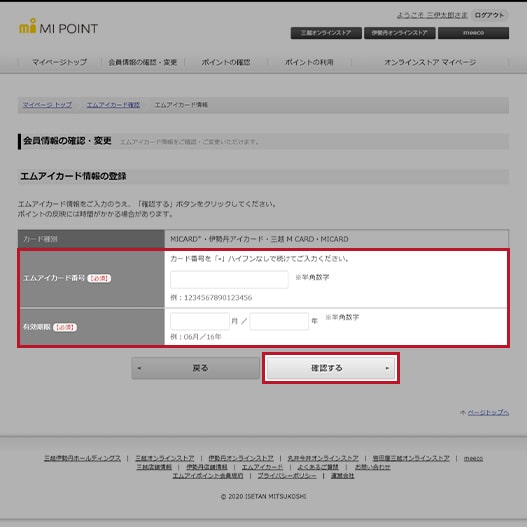Open オンラインストア マイページ navigation tab
The image size is (527, 527).
pyautogui.click(x=430, y=62)
